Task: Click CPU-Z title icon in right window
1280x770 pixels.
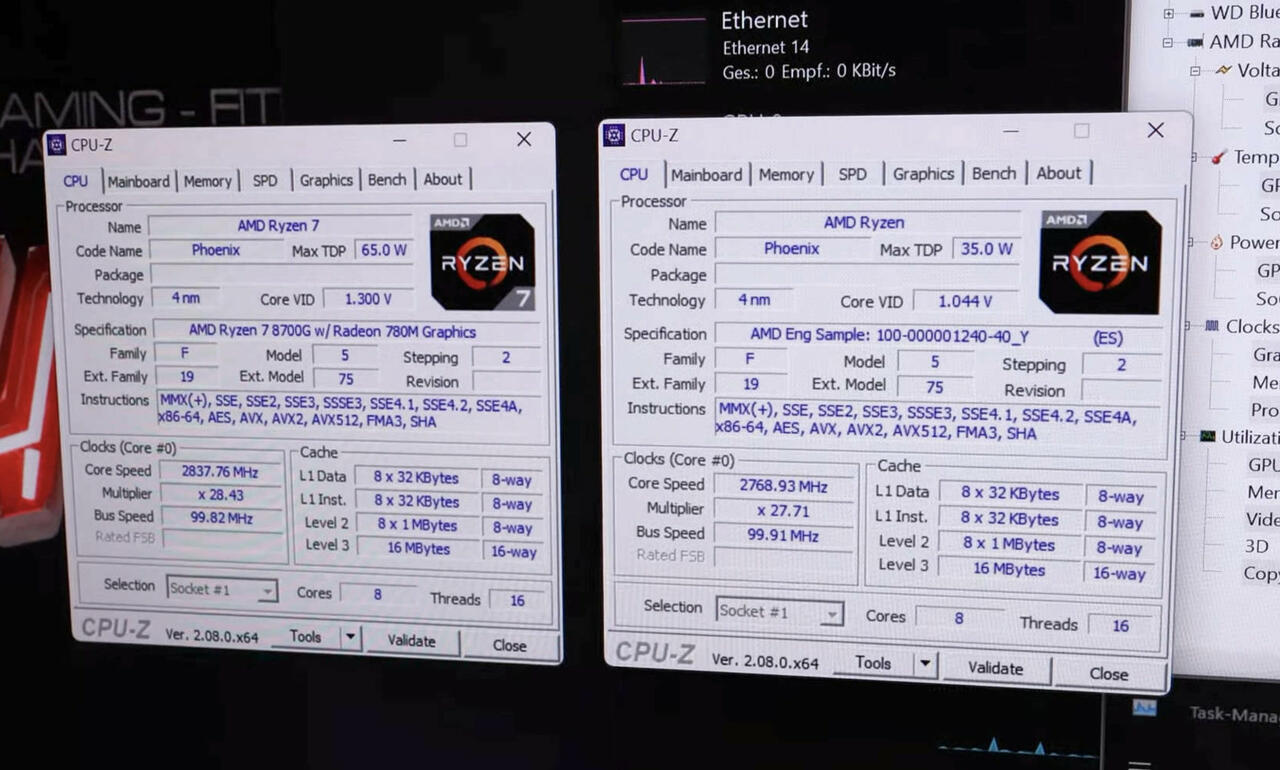Action: [614, 135]
